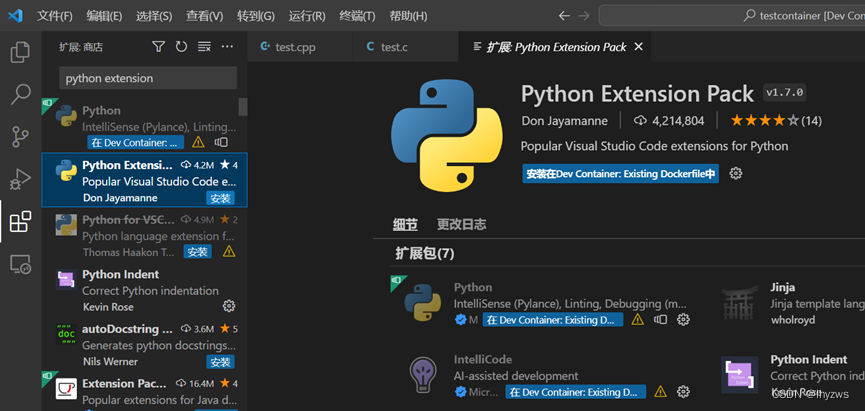The height and width of the screenshot is (411, 865).
Task: Click warning icon on Python for VSCode
Action: click(x=229, y=252)
